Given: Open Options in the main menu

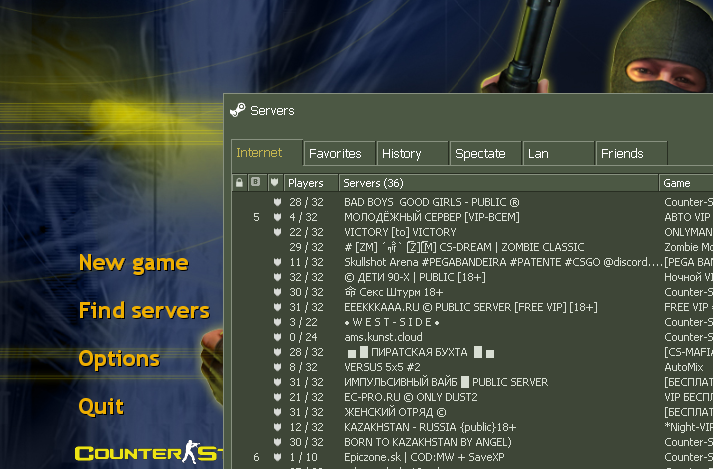Looking at the screenshot, I should click(x=119, y=359).
